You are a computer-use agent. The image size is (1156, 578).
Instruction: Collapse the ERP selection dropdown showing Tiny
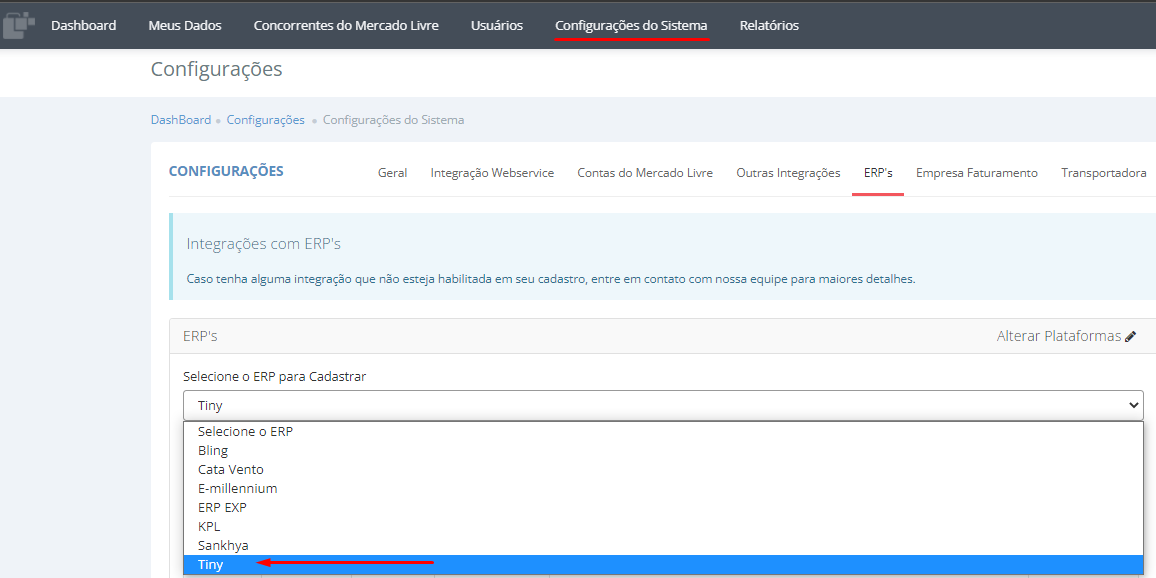point(663,405)
